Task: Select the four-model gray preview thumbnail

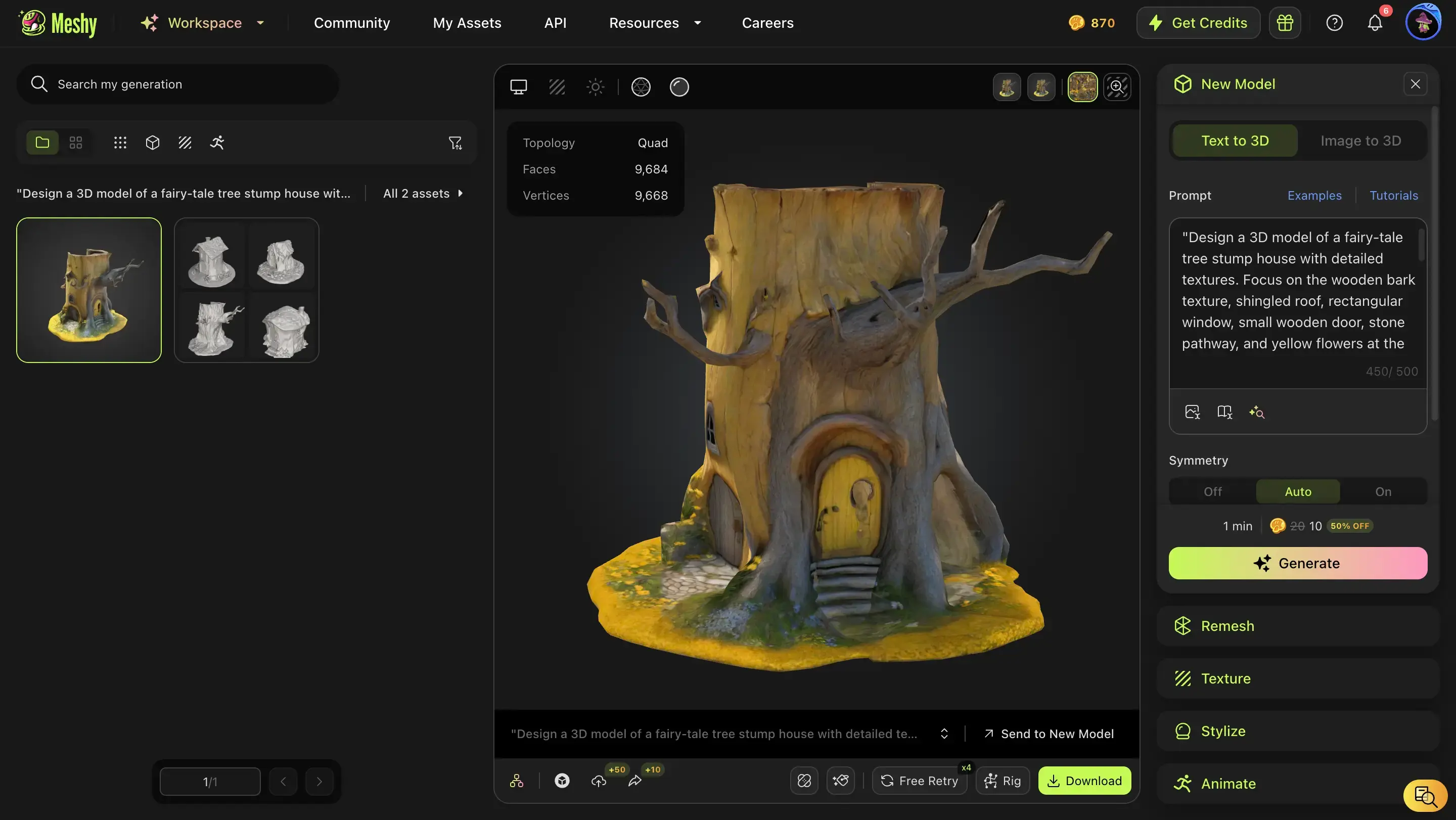Action: [x=246, y=290]
